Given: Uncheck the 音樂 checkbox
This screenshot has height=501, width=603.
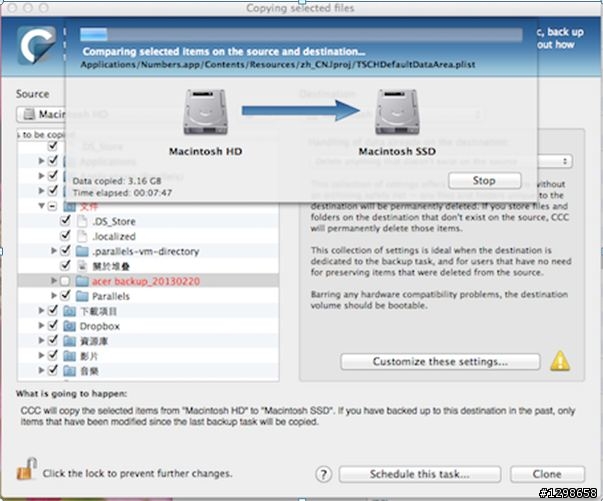Looking at the screenshot, I should pos(53,371).
